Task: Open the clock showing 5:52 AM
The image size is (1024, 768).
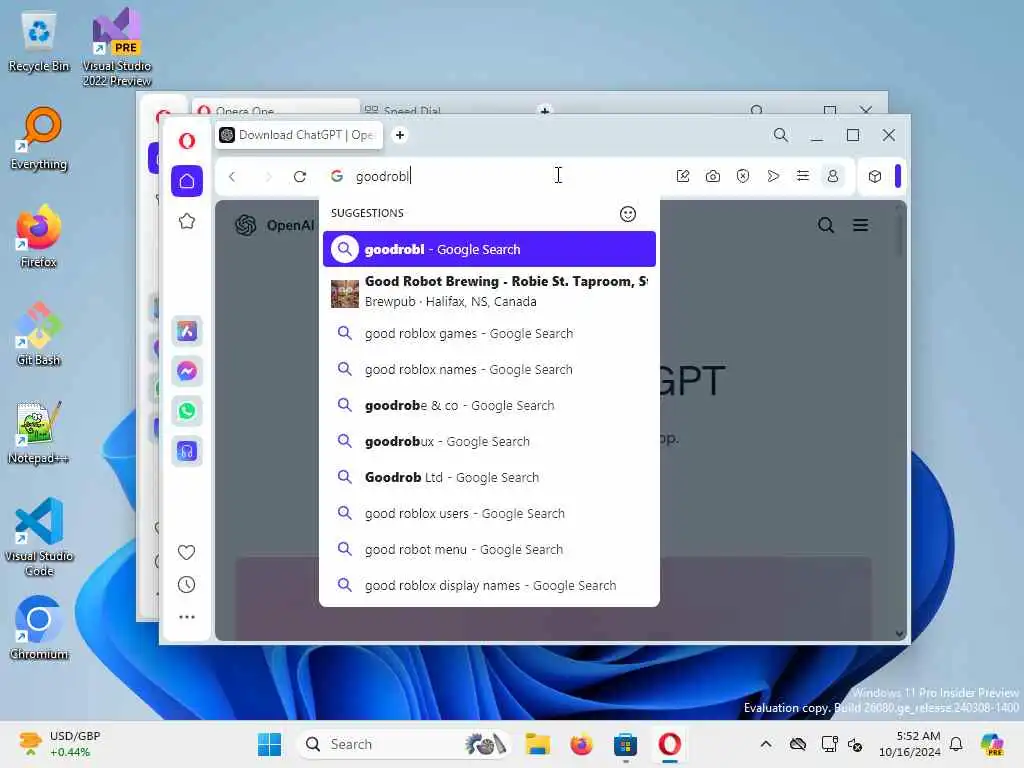Action: [x=910, y=744]
